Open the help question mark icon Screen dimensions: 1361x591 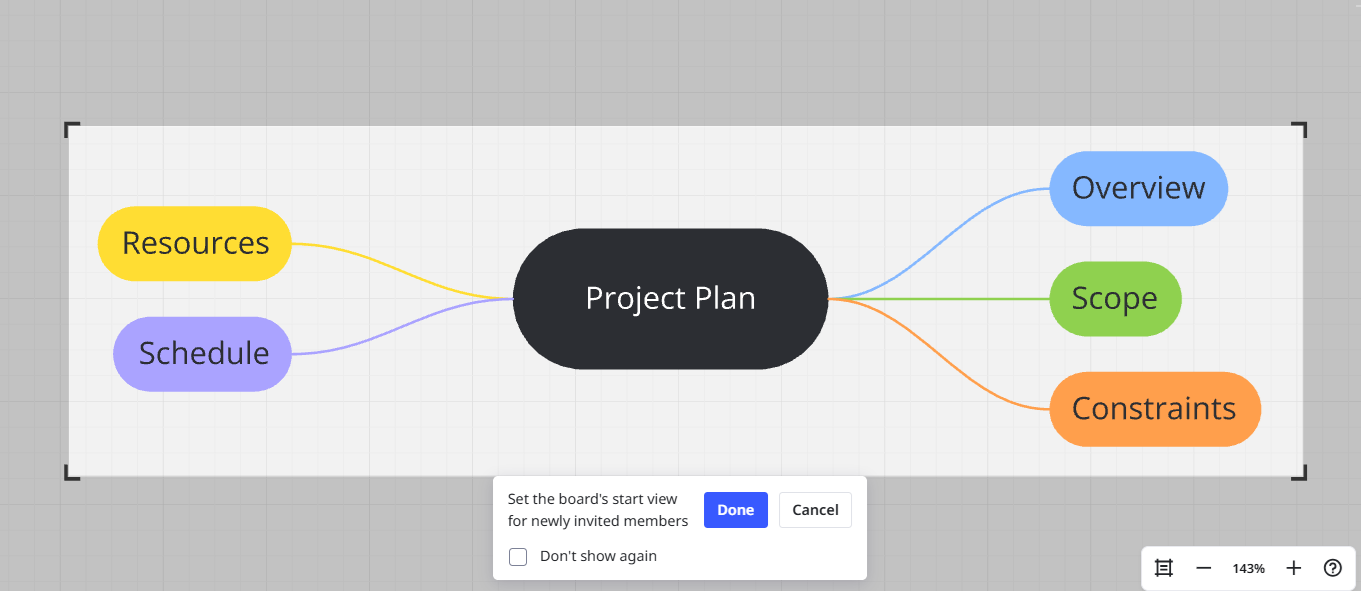click(x=1333, y=568)
